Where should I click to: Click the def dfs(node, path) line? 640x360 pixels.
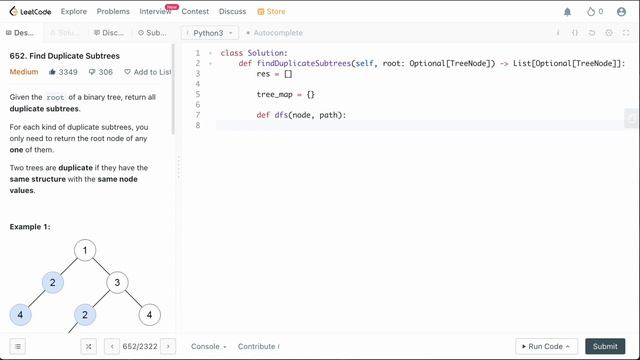(301, 115)
